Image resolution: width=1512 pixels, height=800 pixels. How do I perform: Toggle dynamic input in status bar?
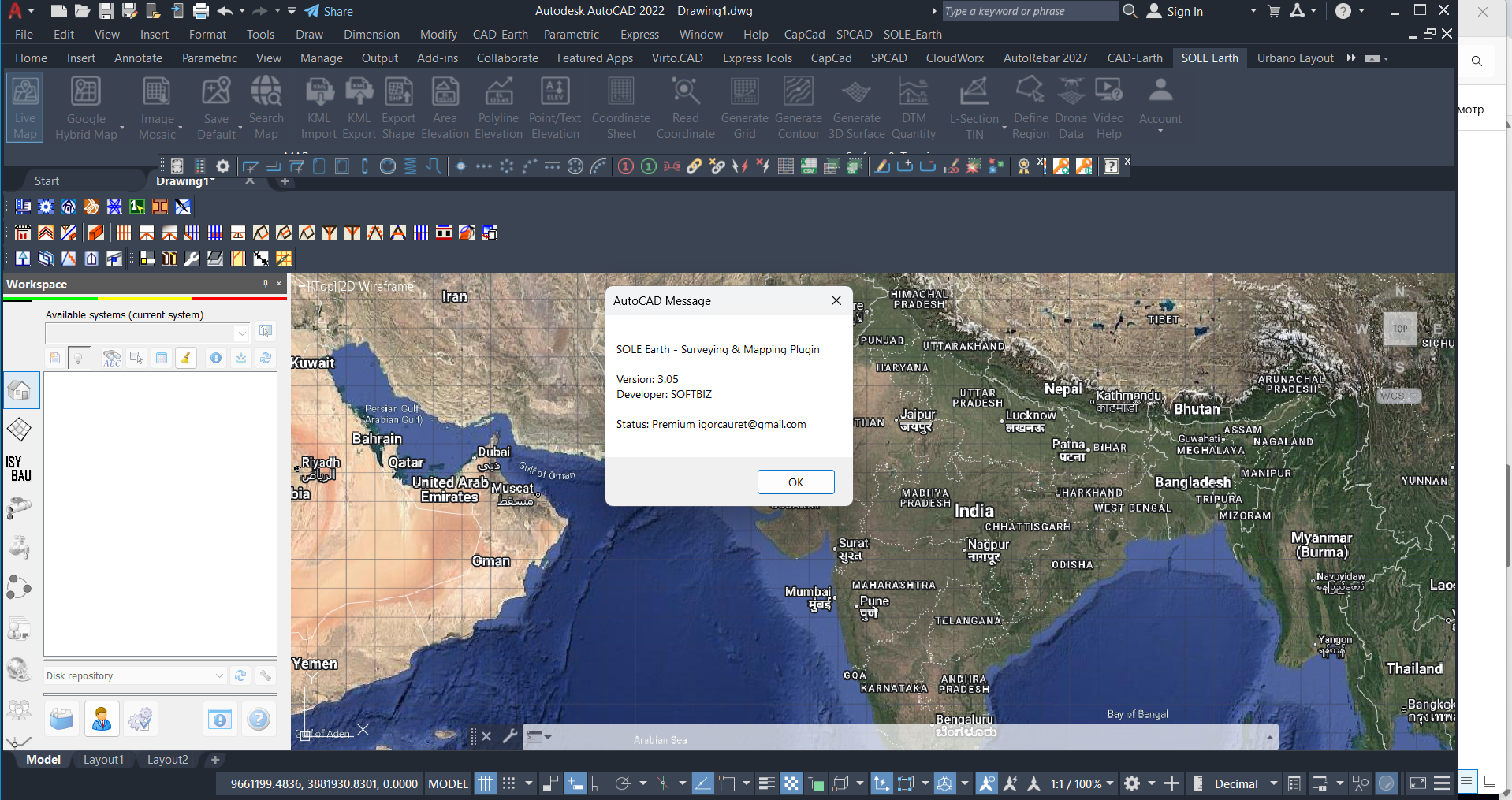click(575, 783)
